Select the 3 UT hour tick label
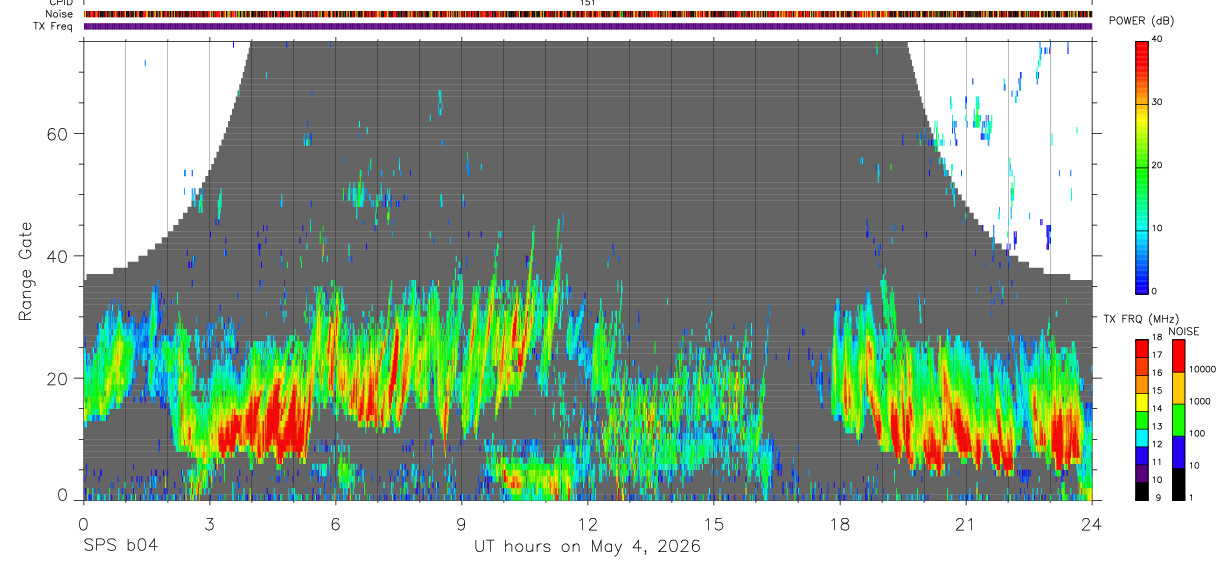1228x567 pixels. [x=208, y=524]
